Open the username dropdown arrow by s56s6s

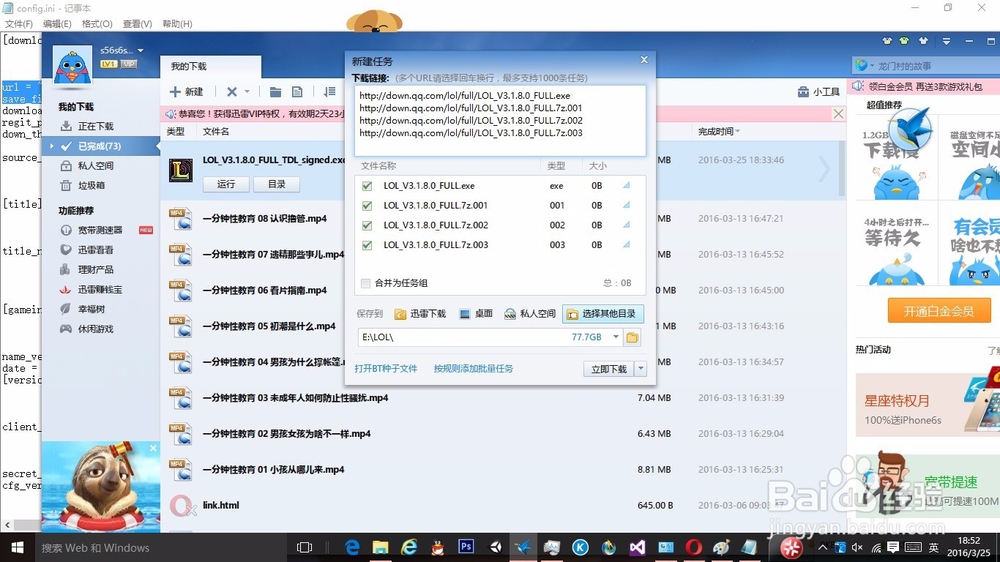click(140, 50)
